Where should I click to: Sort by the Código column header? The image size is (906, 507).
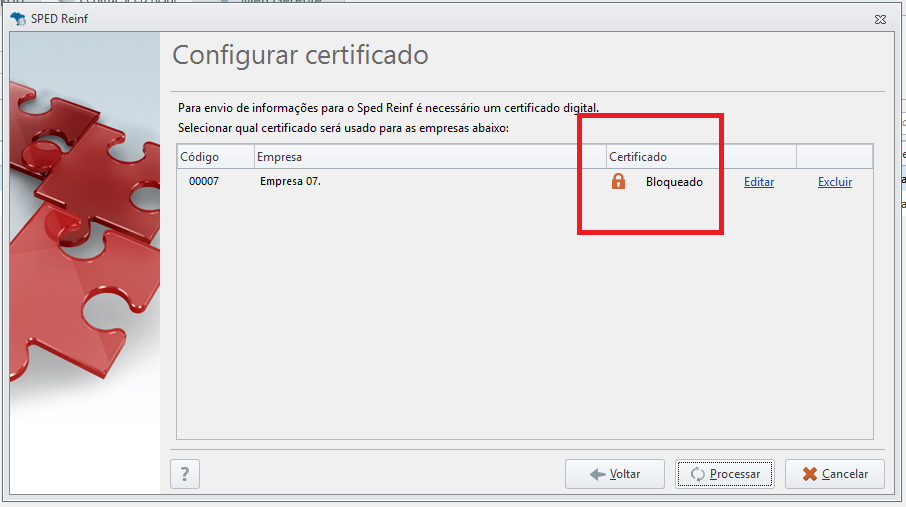pyautogui.click(x=216, y=157)
